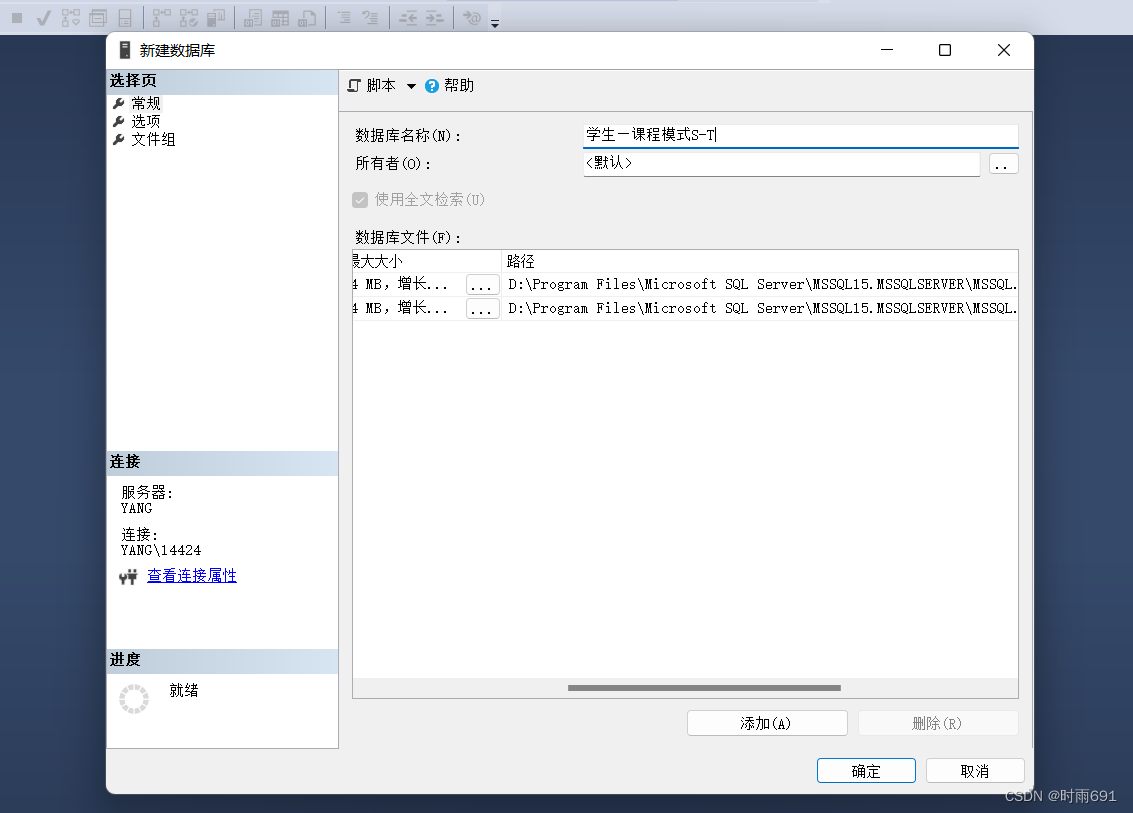
Task: Confirm with the 确定 button
Action: (866, 770)
